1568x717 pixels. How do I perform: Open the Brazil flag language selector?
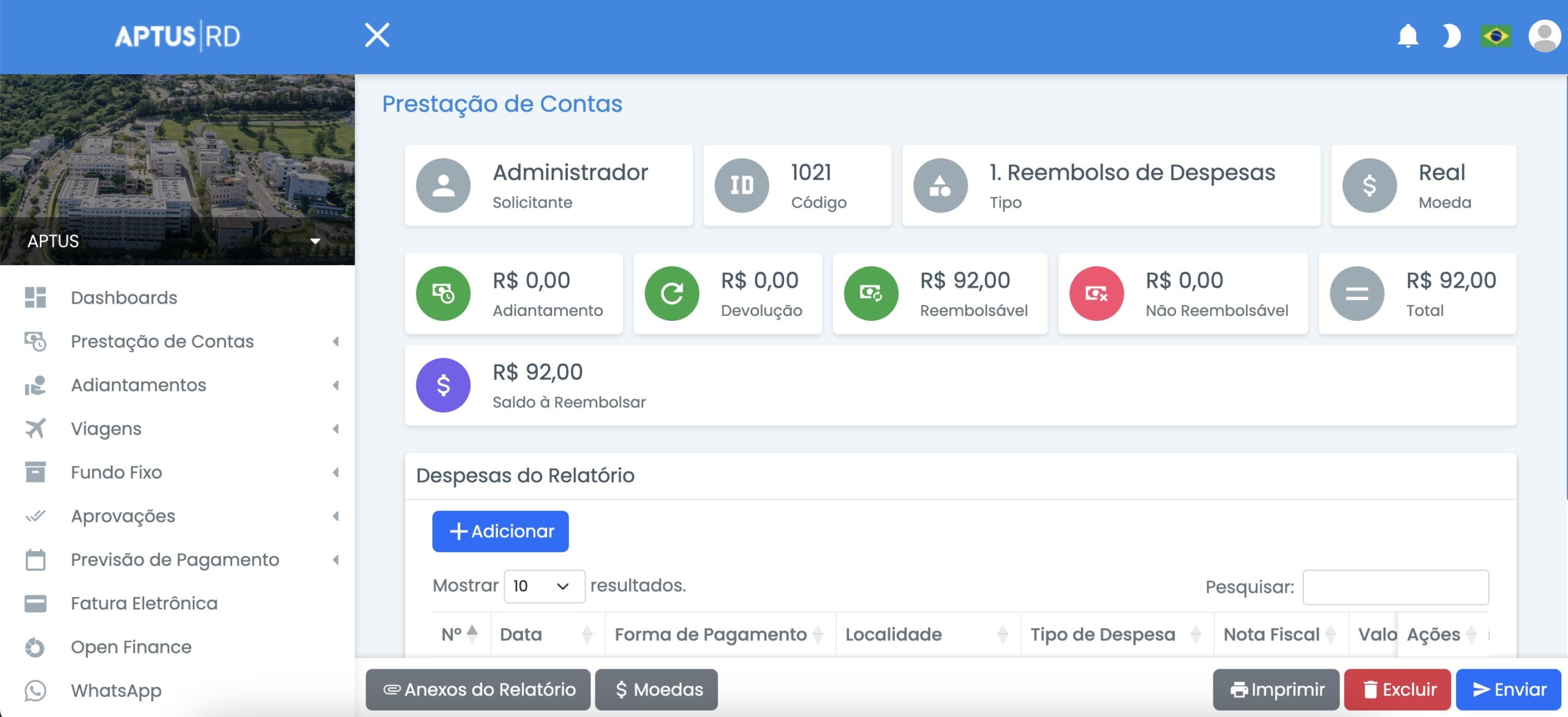[x=1496, y=36]
